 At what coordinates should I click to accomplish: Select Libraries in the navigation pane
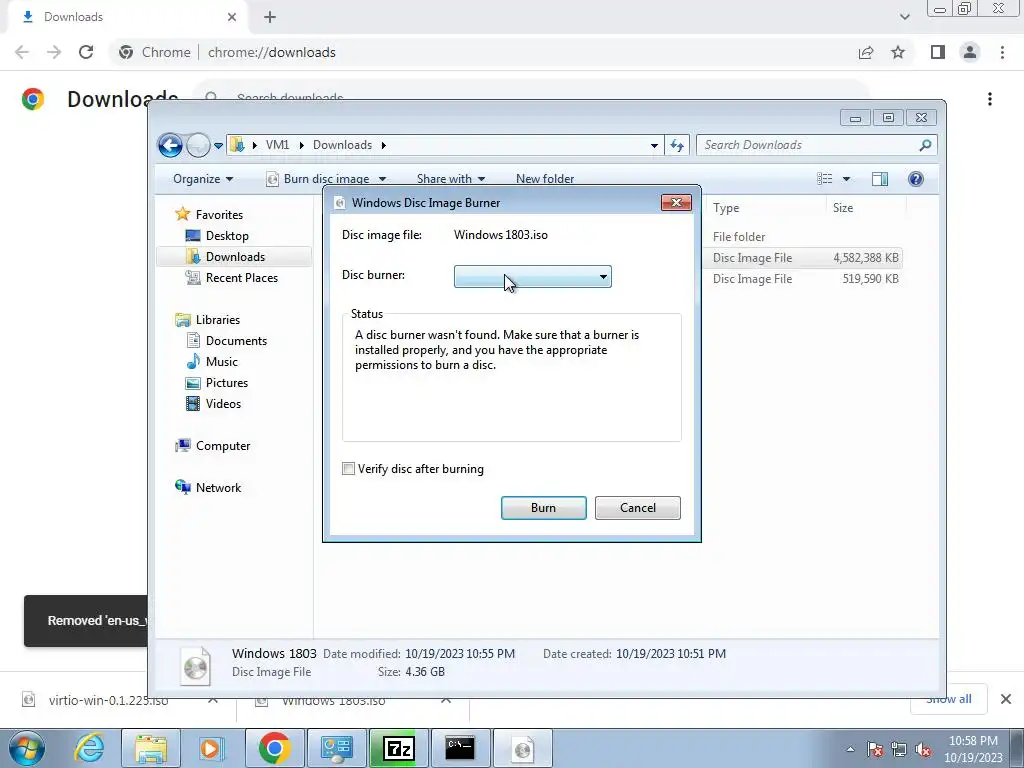point(217,320)
